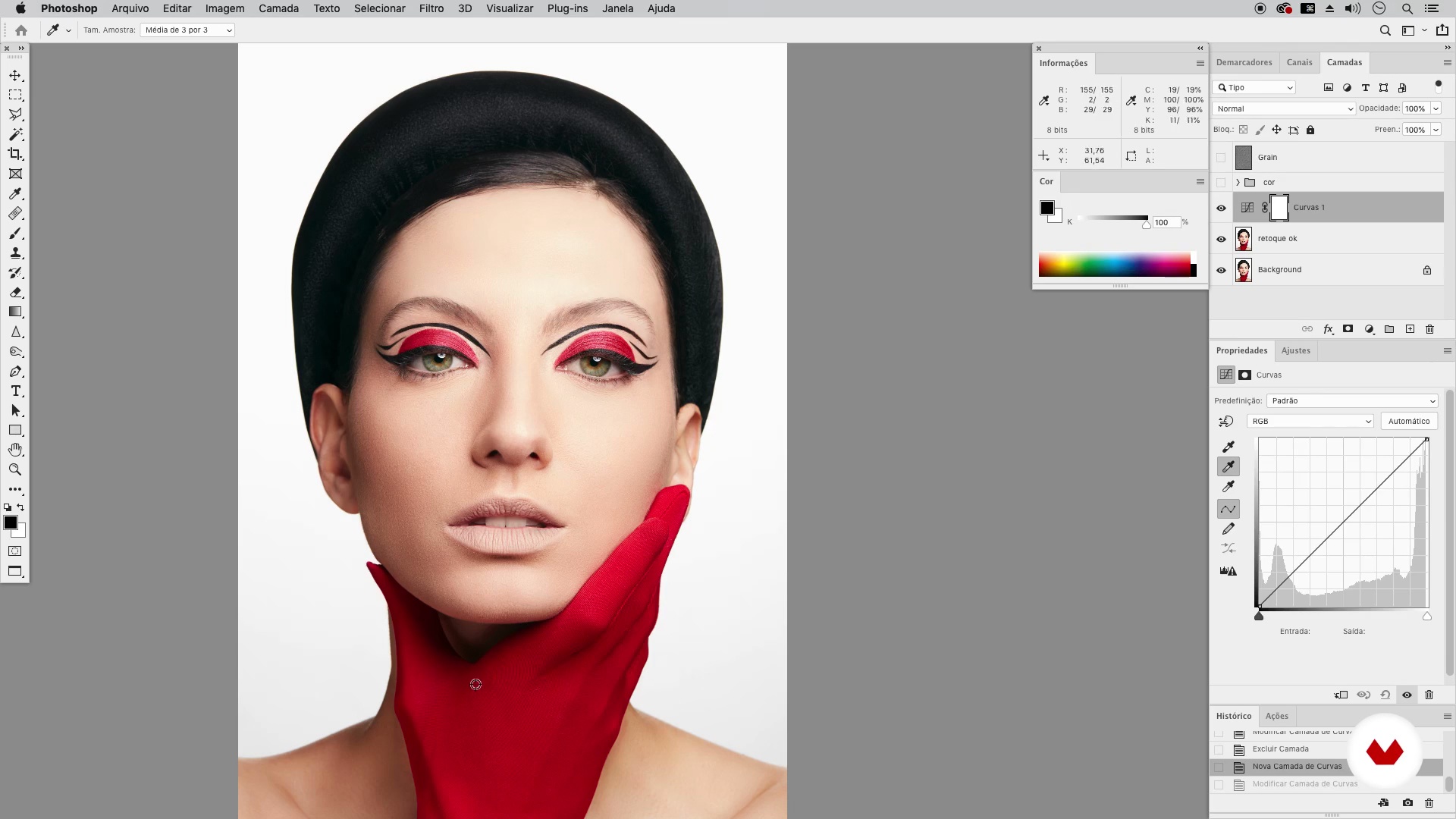Viewport: 1456px width, 819px height.
Task: Select the Frame tool
Action: point(15,174)
